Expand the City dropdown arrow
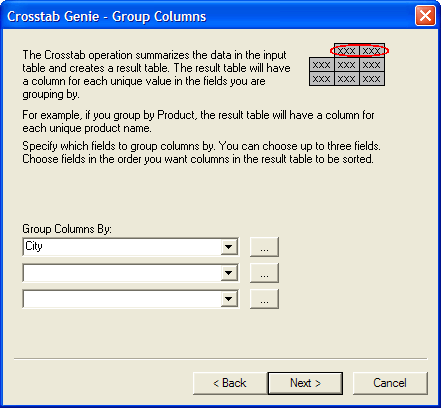The width and height of the screenshot is (441, 408). pos(229,247)
